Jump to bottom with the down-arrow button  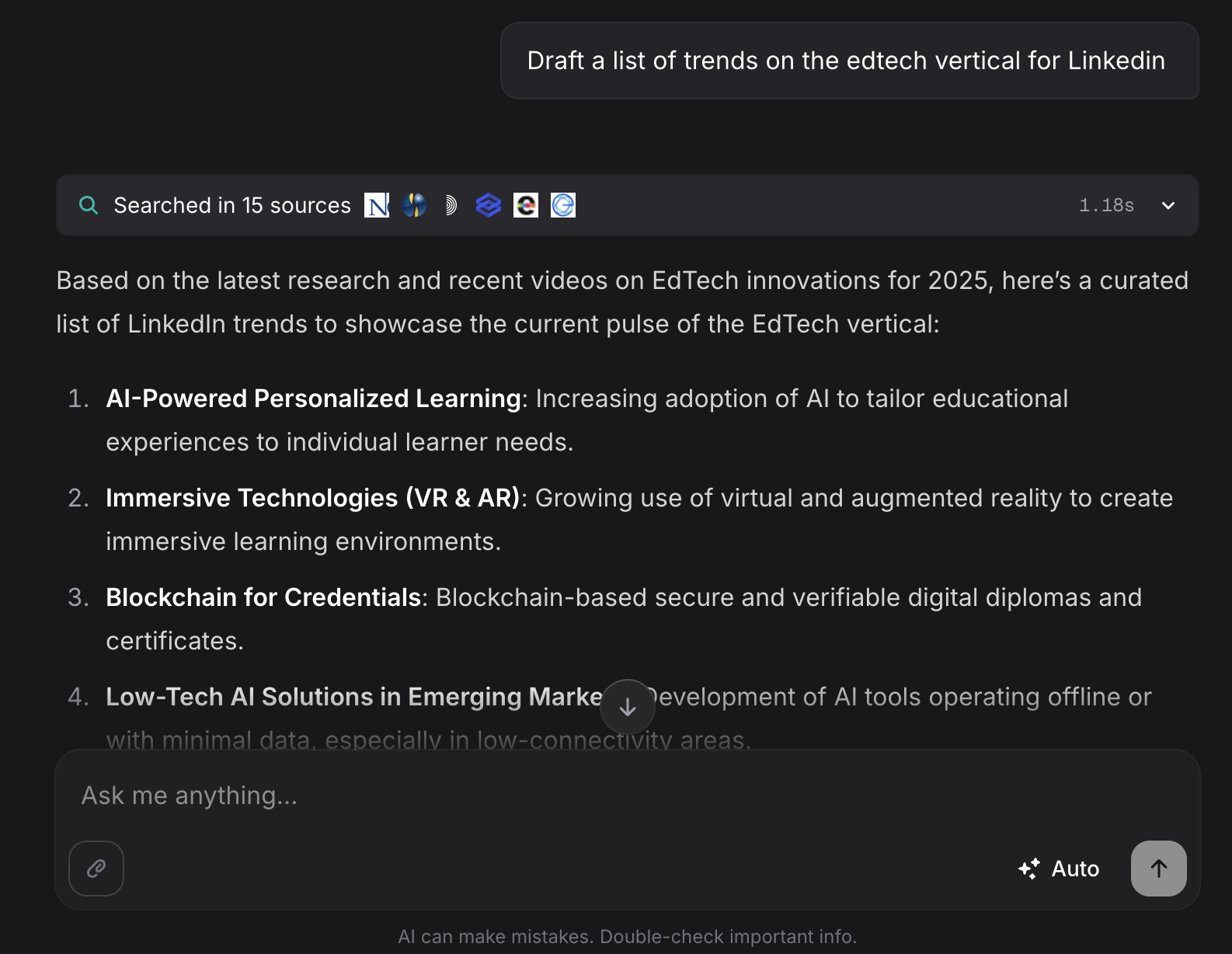click(628, 707)
